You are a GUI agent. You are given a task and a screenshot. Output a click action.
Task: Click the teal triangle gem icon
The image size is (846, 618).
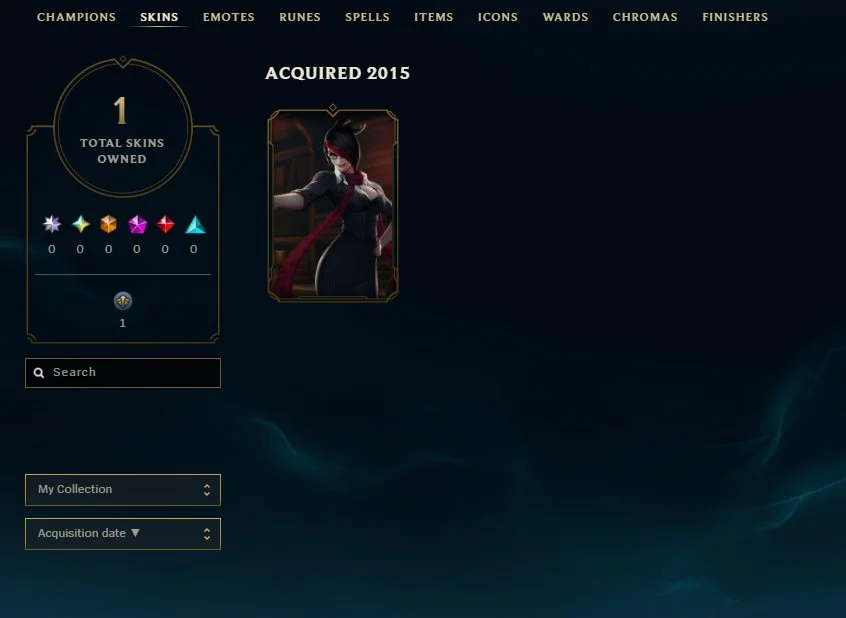coord(195,224)
